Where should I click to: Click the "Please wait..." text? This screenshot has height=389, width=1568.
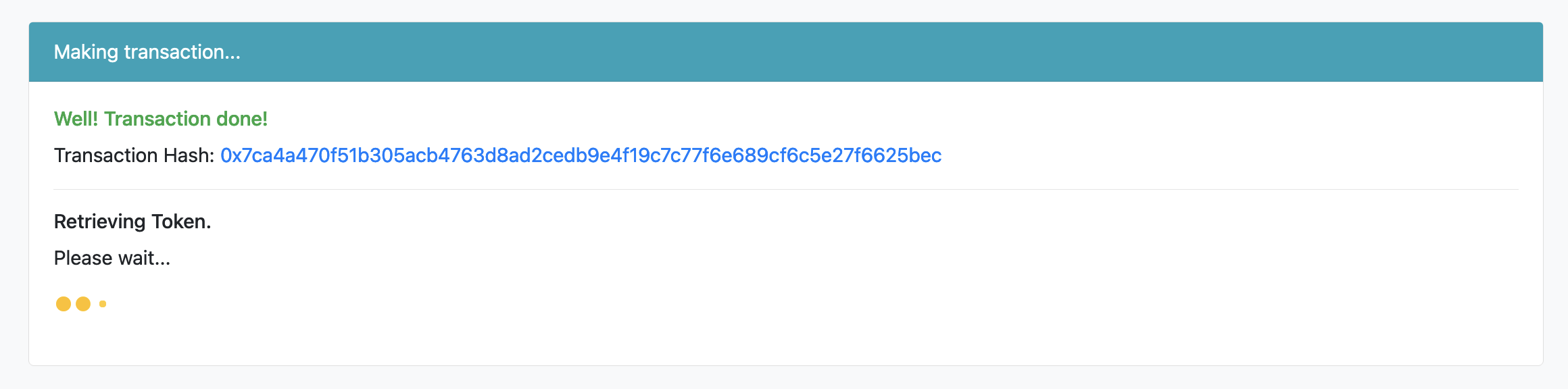point(112,258)
